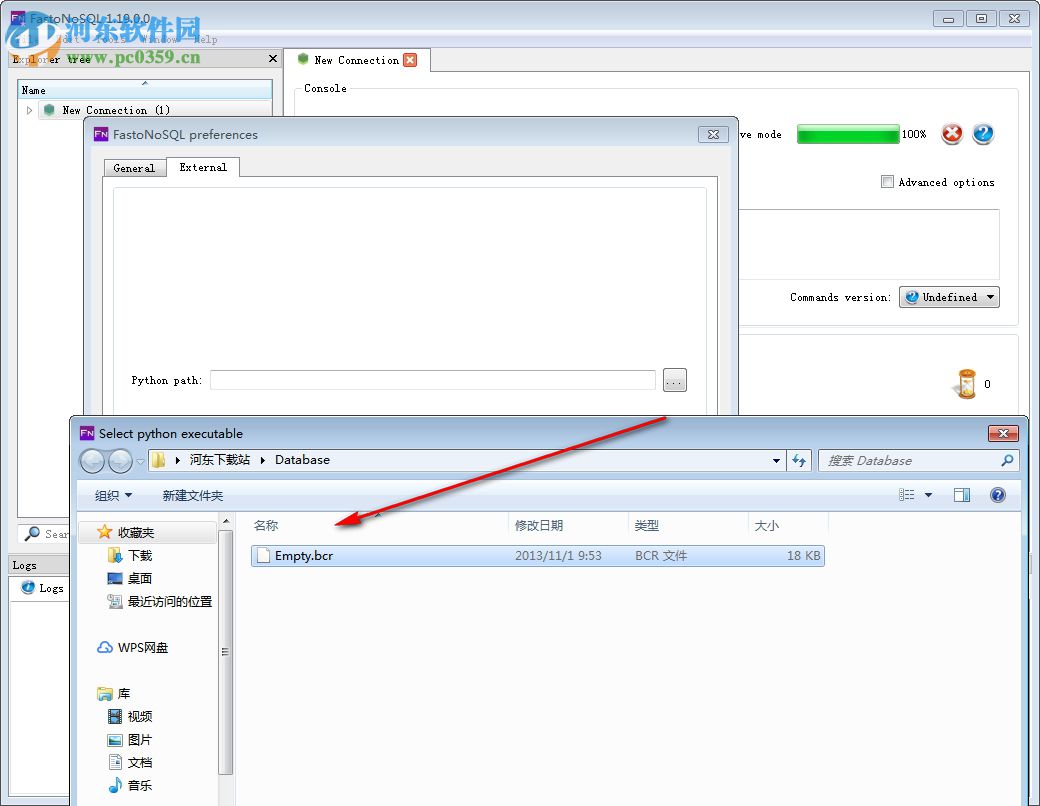Sort by 名称 name column
The image size is (1040, 806).
265,525
